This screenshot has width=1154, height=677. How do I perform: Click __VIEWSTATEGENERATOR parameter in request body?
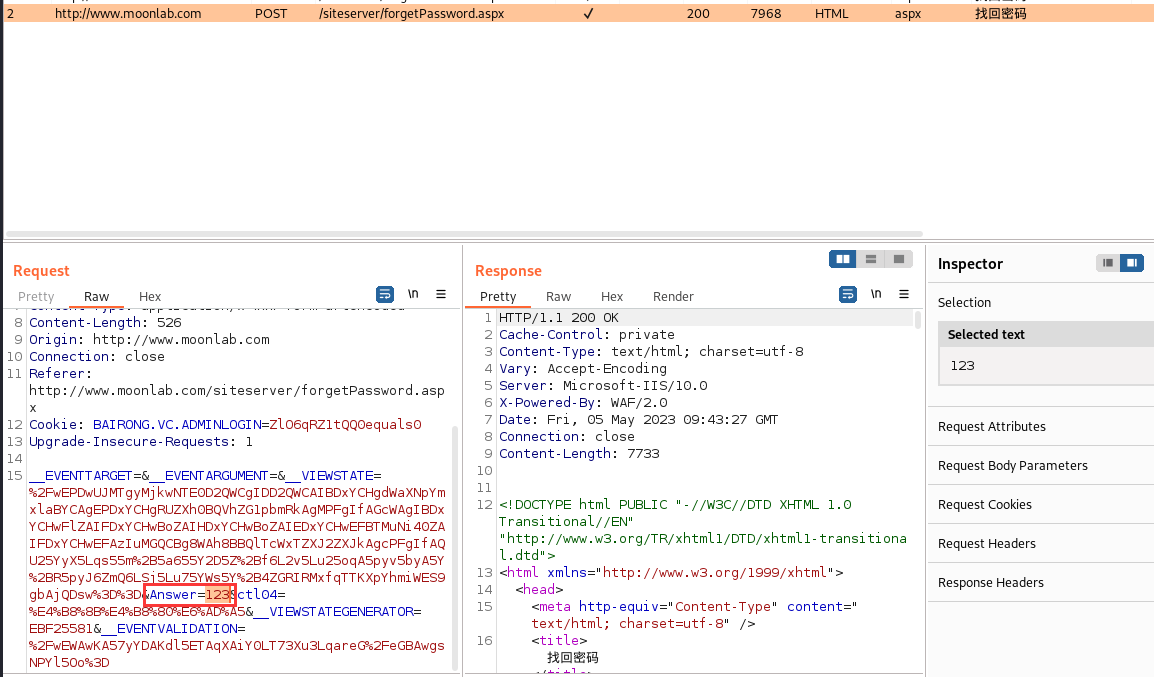click(x=334, y=611)
